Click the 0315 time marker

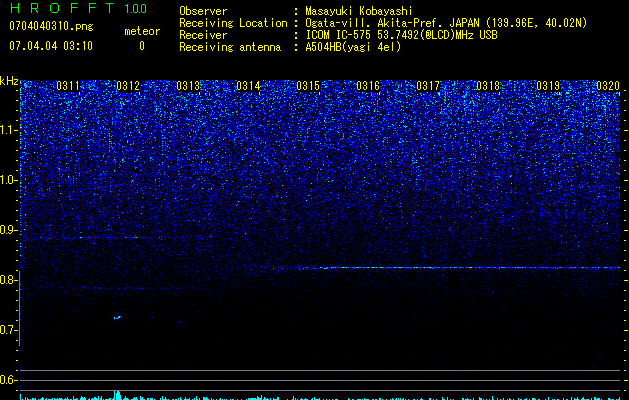308,86
